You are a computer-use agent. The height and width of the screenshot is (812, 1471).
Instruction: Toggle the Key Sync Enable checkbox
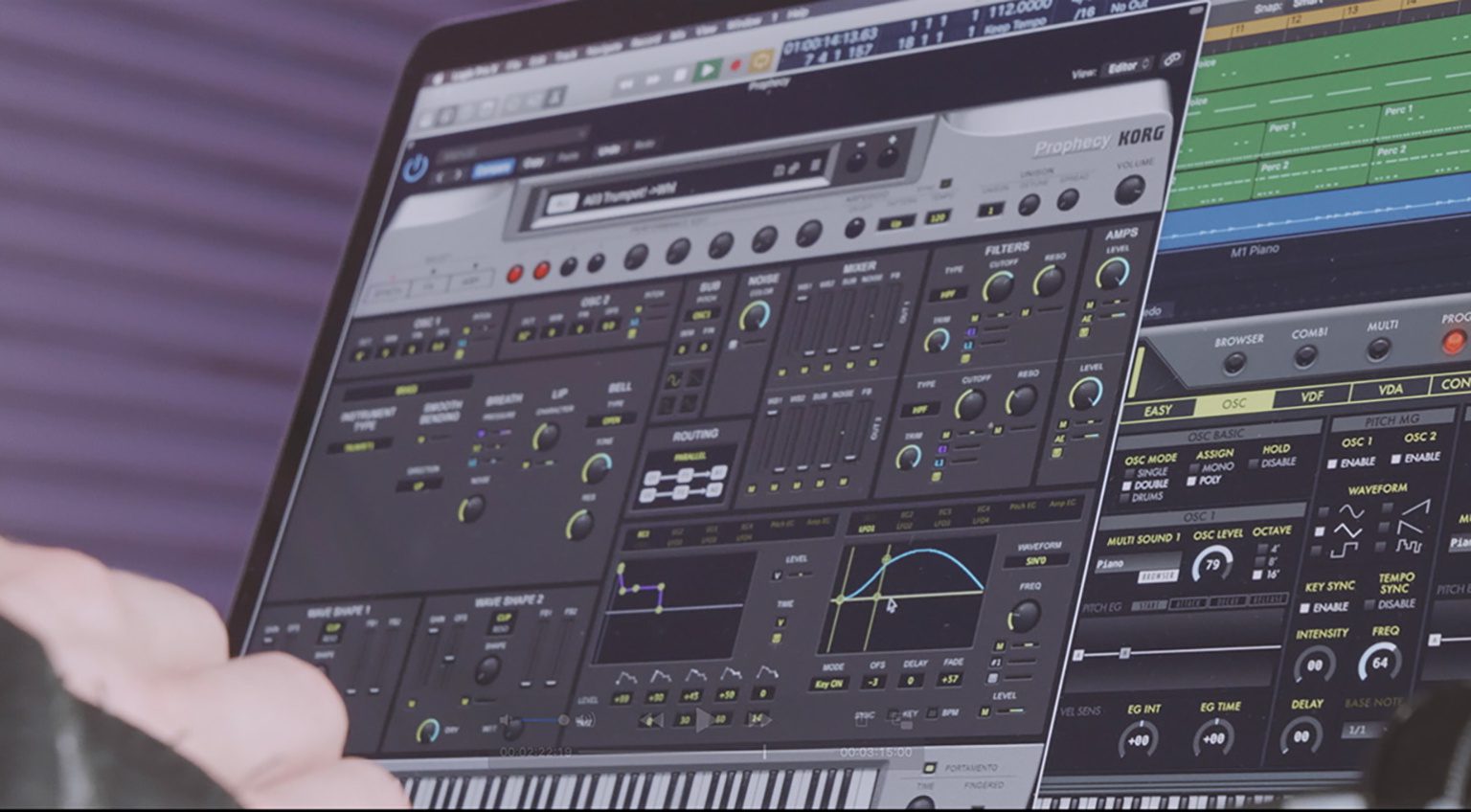tap(1305, 608)
